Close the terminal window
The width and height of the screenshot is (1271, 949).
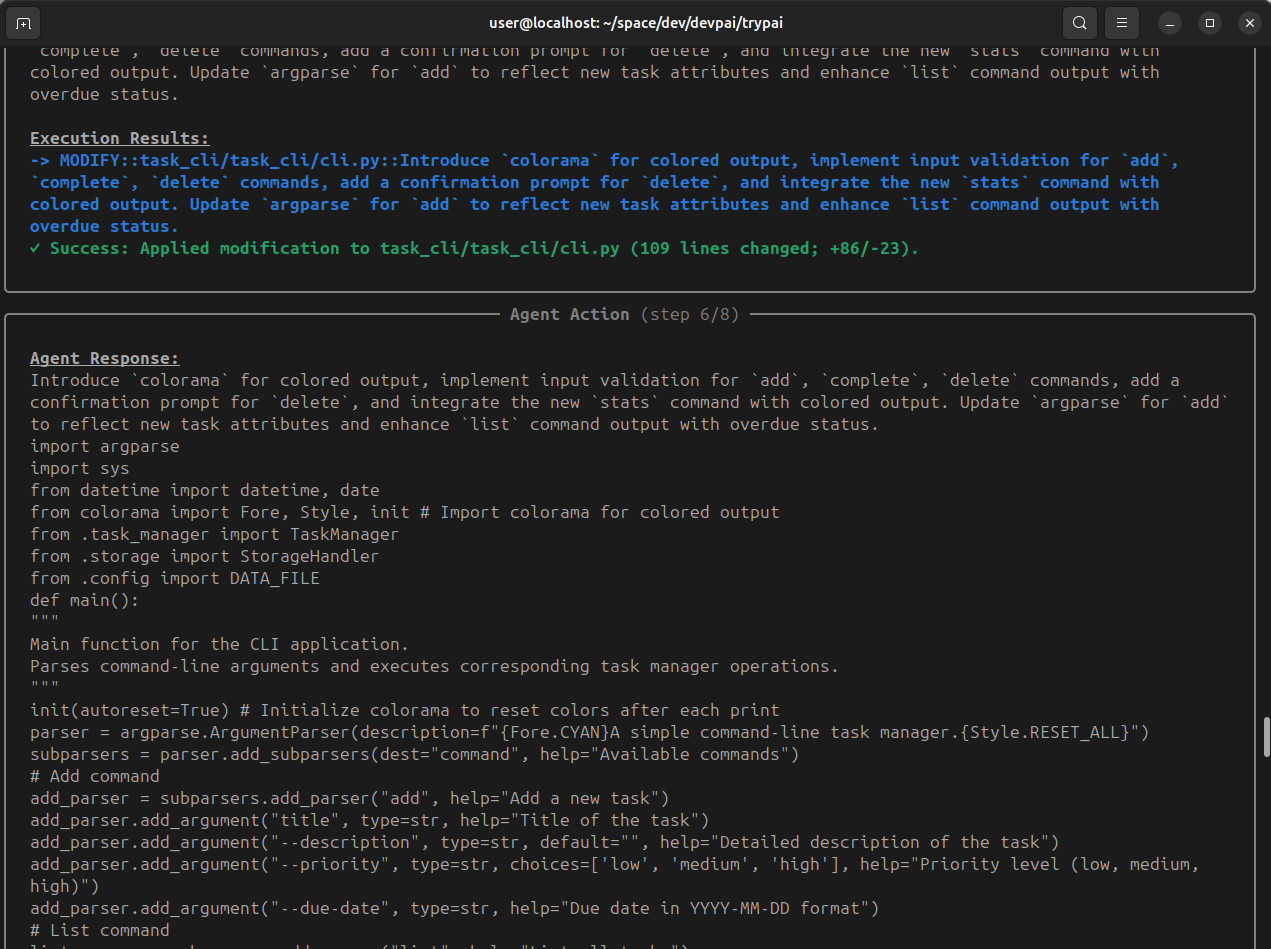pos(1248,22)
